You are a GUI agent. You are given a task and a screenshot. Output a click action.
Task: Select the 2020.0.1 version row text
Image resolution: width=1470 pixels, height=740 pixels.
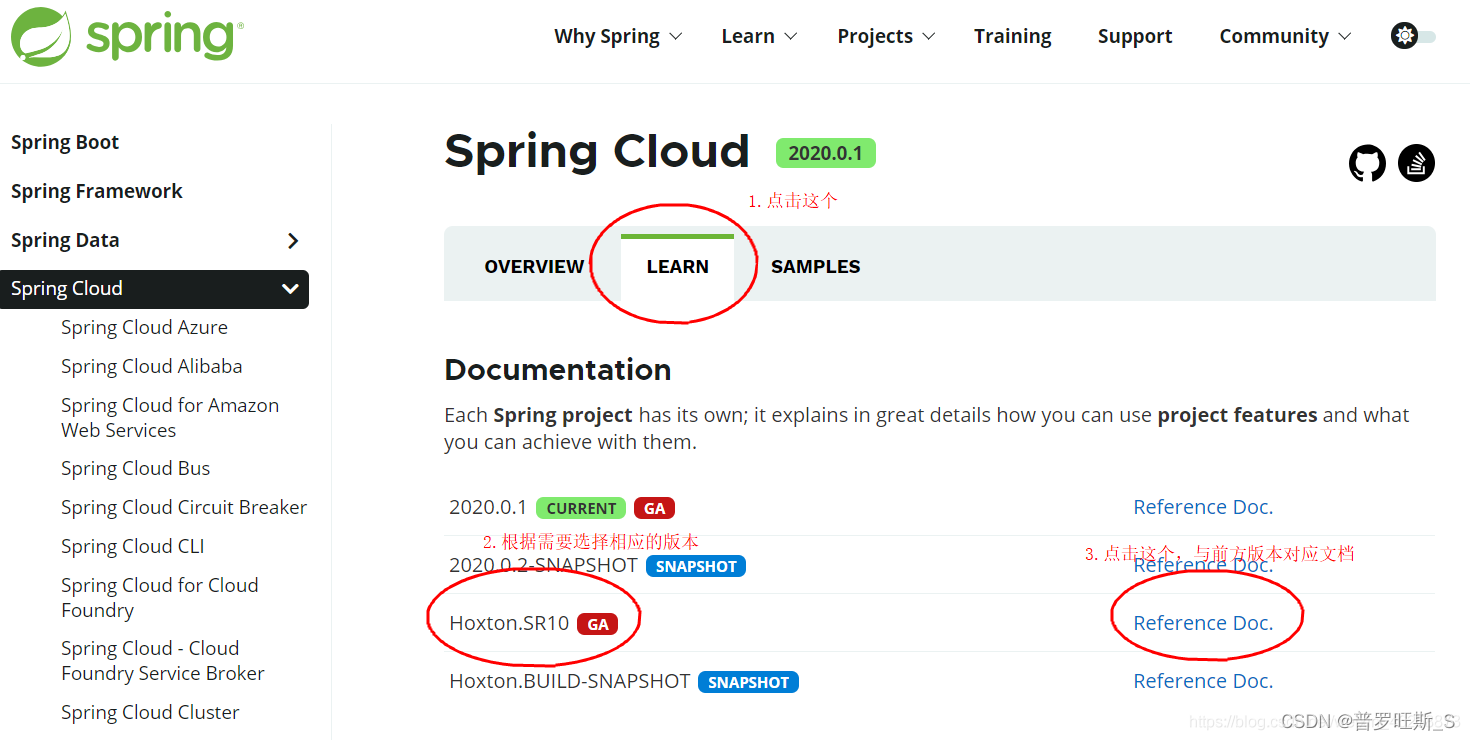[x=488, y=507]
